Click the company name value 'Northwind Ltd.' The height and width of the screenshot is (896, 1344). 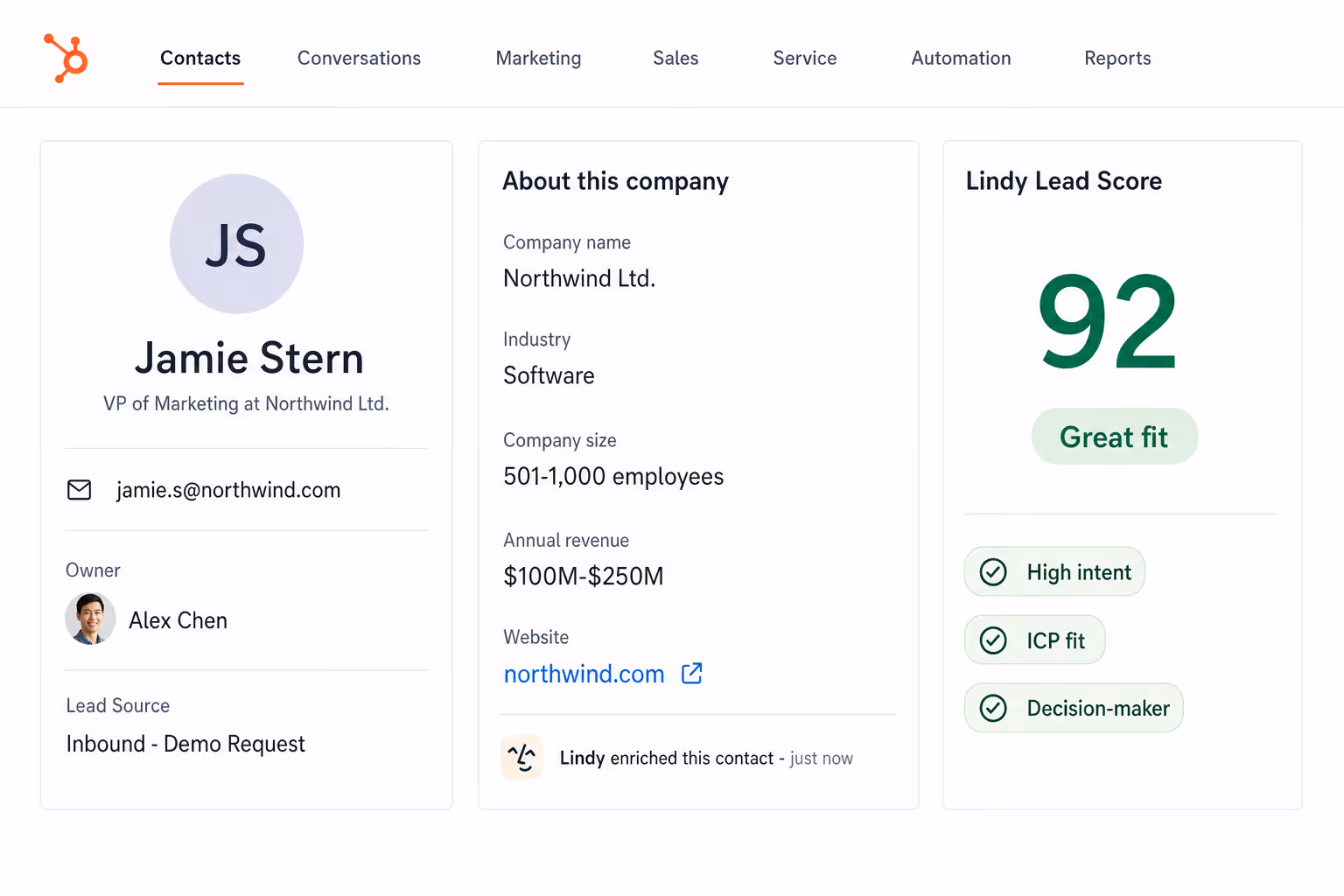click(579, 278)
